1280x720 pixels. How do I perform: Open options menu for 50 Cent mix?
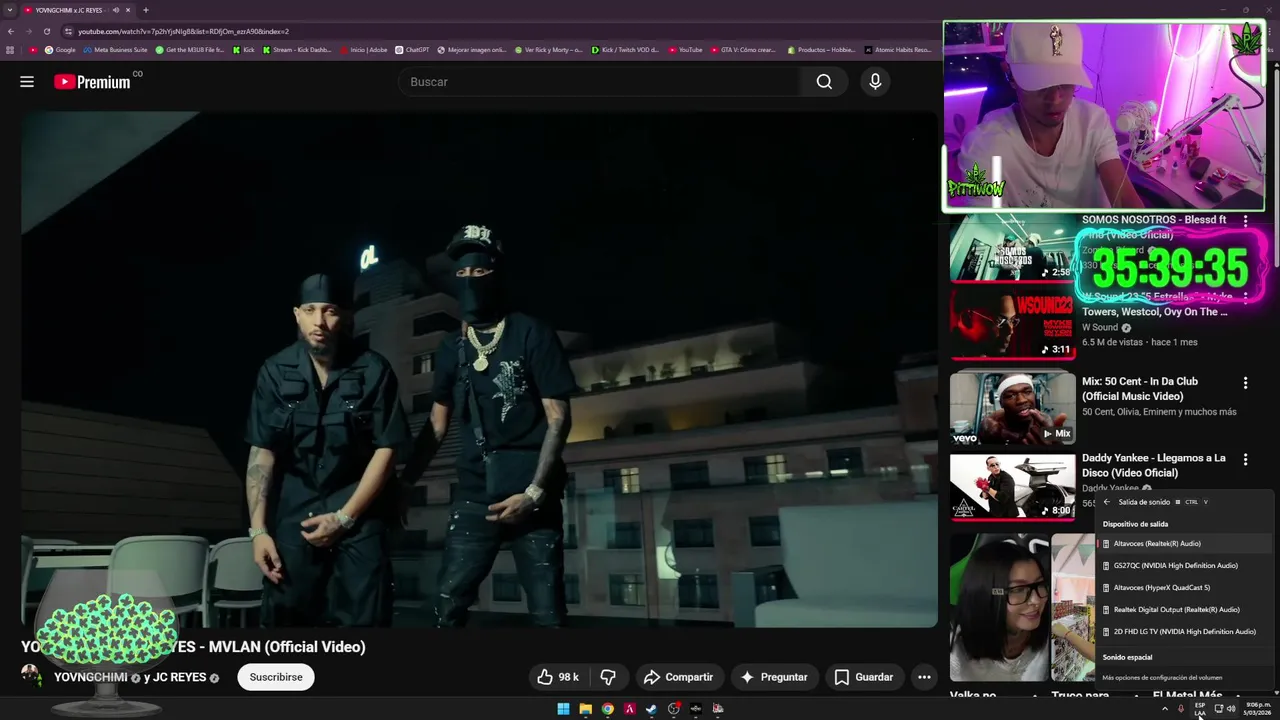[1245, 383]
